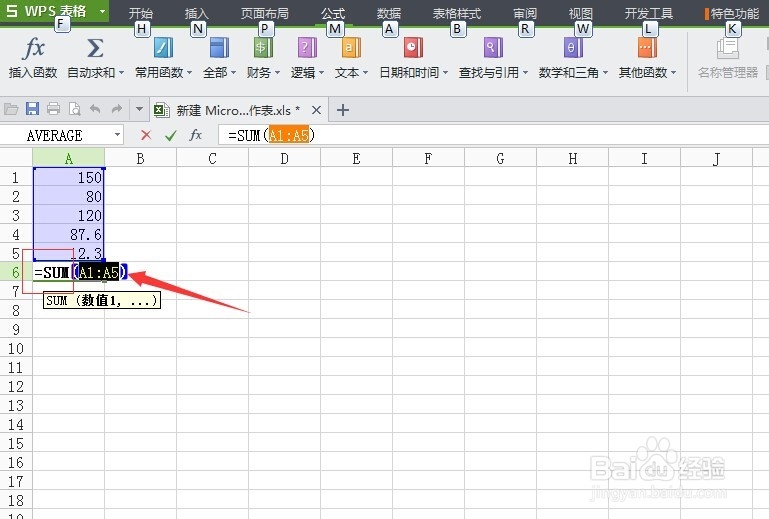The image size is (769, 519).
Task: Expand the 全部 dropdown arrow
Action: click(x=233, y=73)
